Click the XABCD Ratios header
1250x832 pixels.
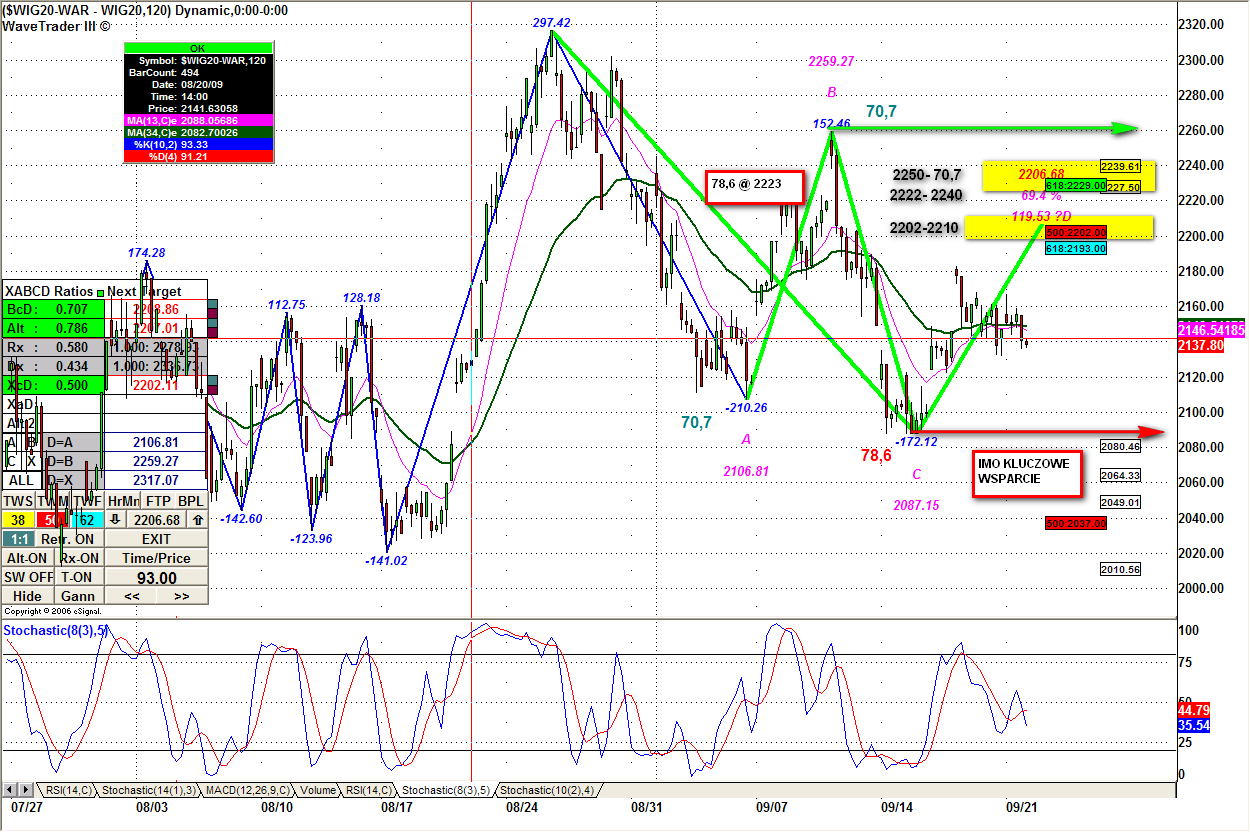tap(50, 291)
